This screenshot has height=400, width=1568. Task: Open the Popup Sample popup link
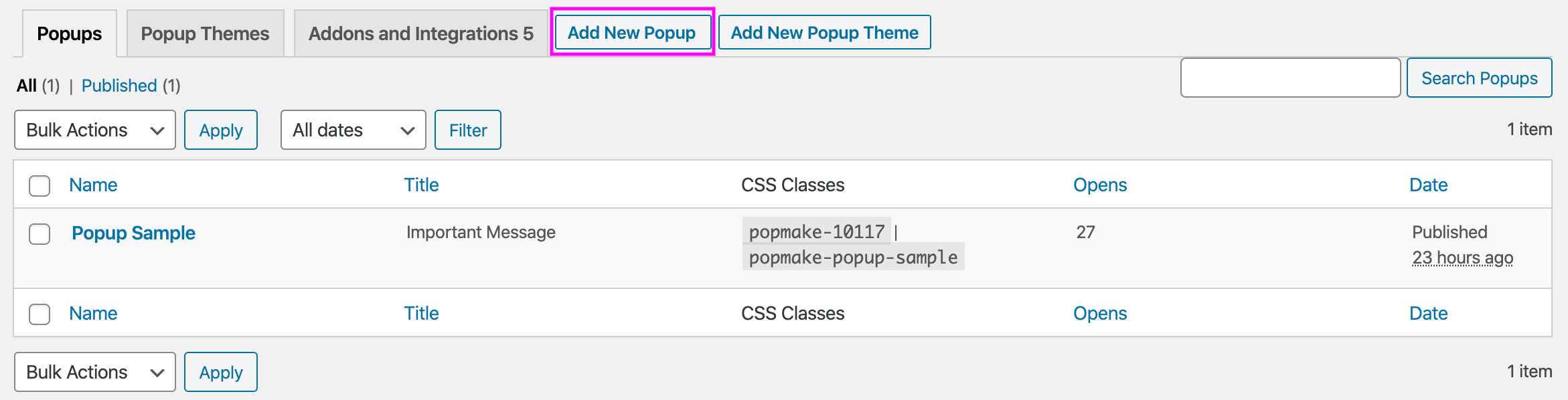[133, 233]
